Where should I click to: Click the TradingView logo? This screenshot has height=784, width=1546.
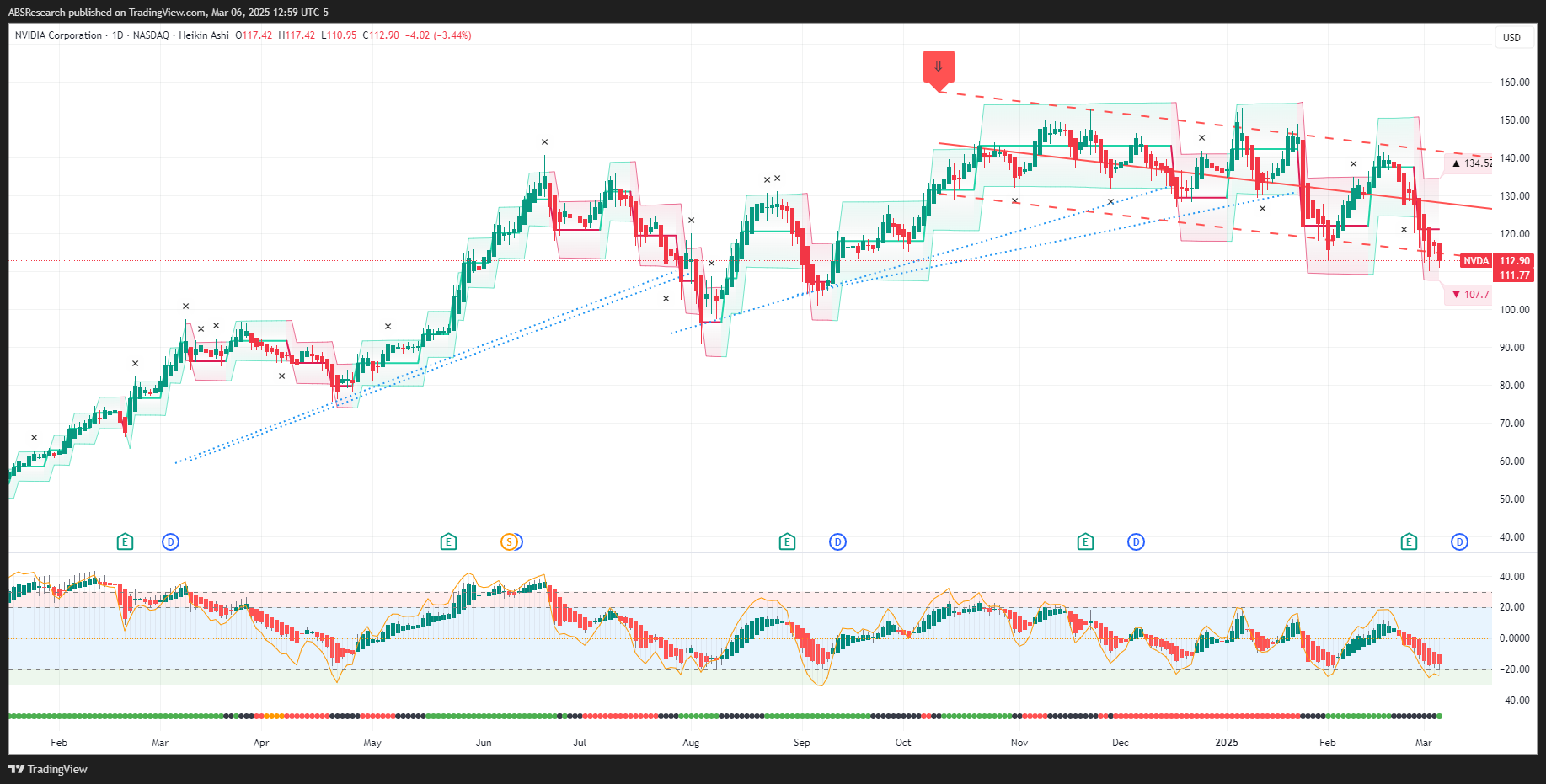(x=48, y=769)
